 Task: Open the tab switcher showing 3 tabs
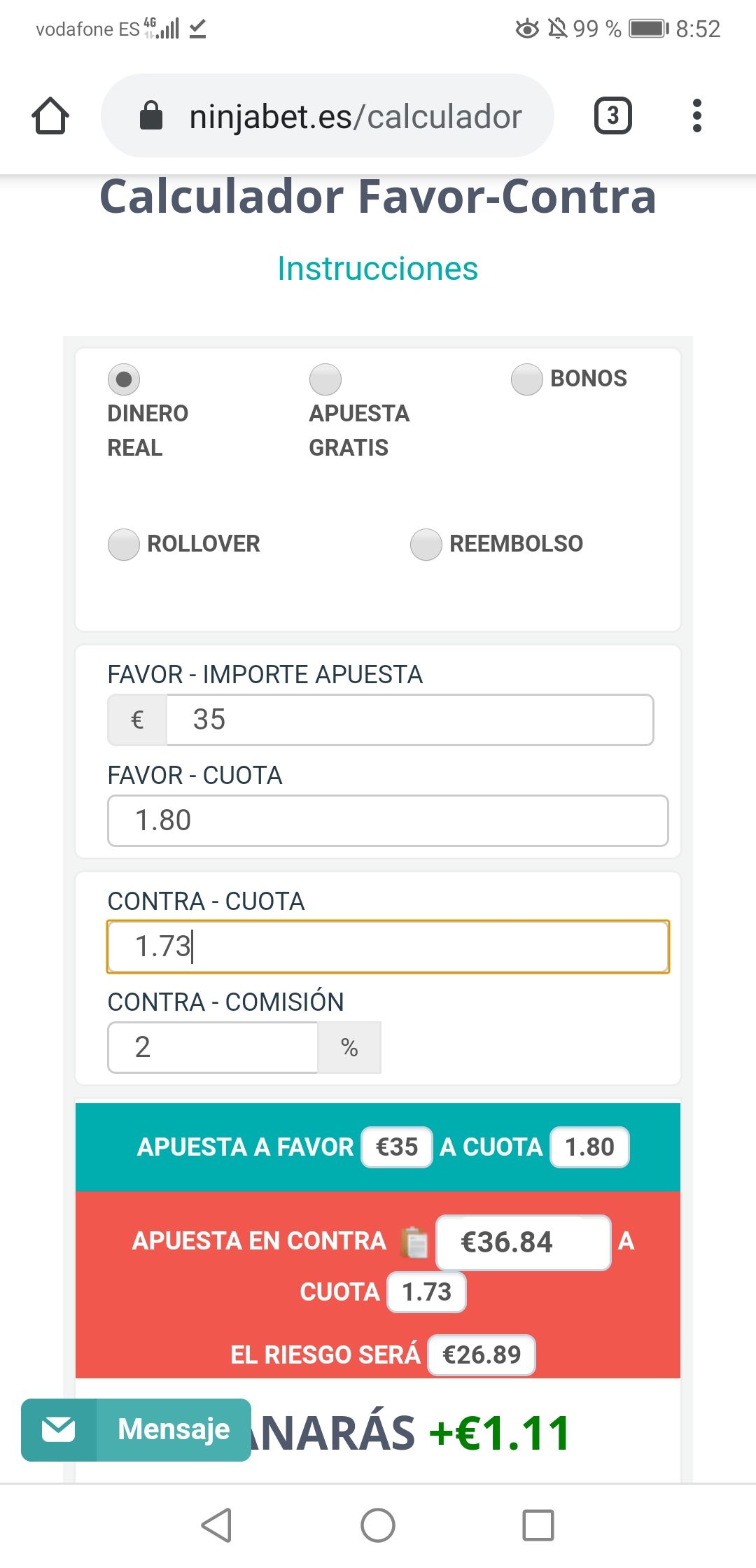coord(612,115)
